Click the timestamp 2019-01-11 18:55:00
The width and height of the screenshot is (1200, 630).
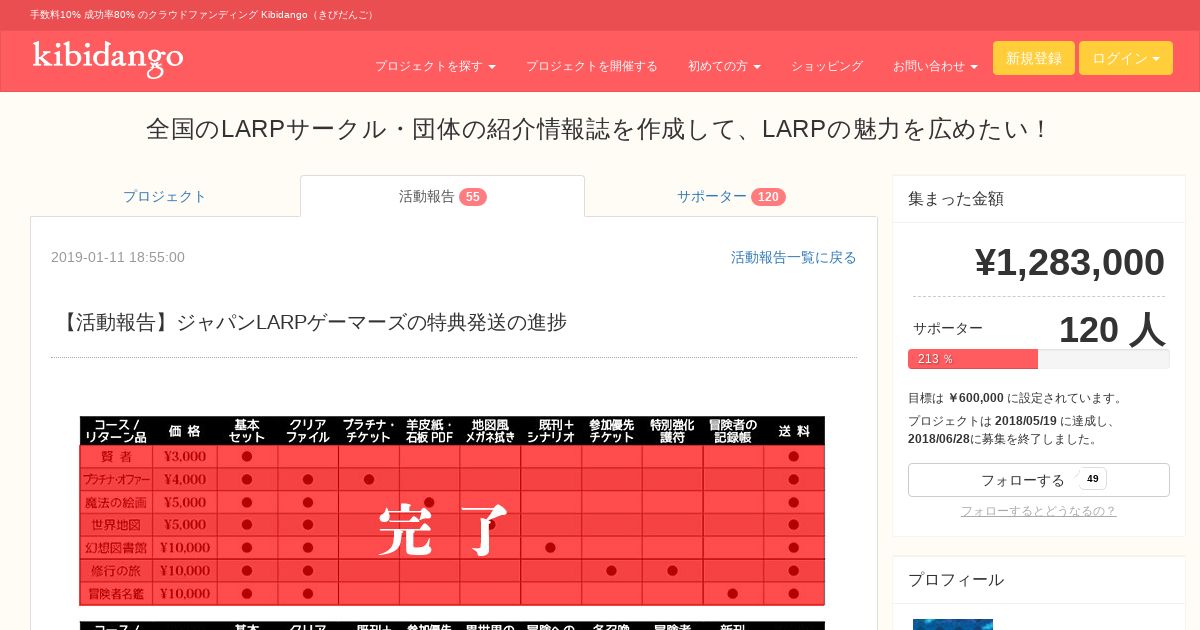(118, 257)
